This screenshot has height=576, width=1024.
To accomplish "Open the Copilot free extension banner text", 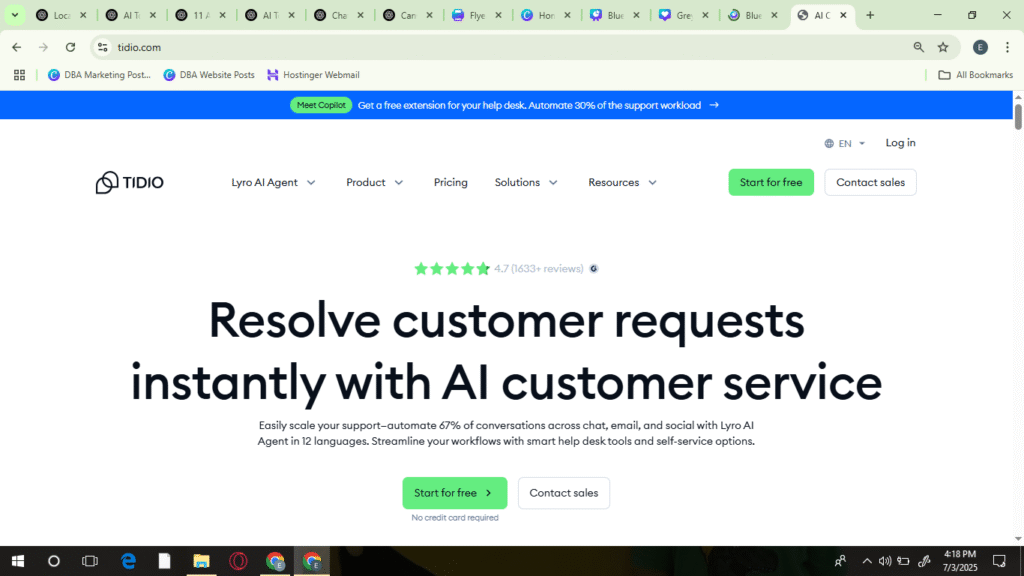I will 529,105.
